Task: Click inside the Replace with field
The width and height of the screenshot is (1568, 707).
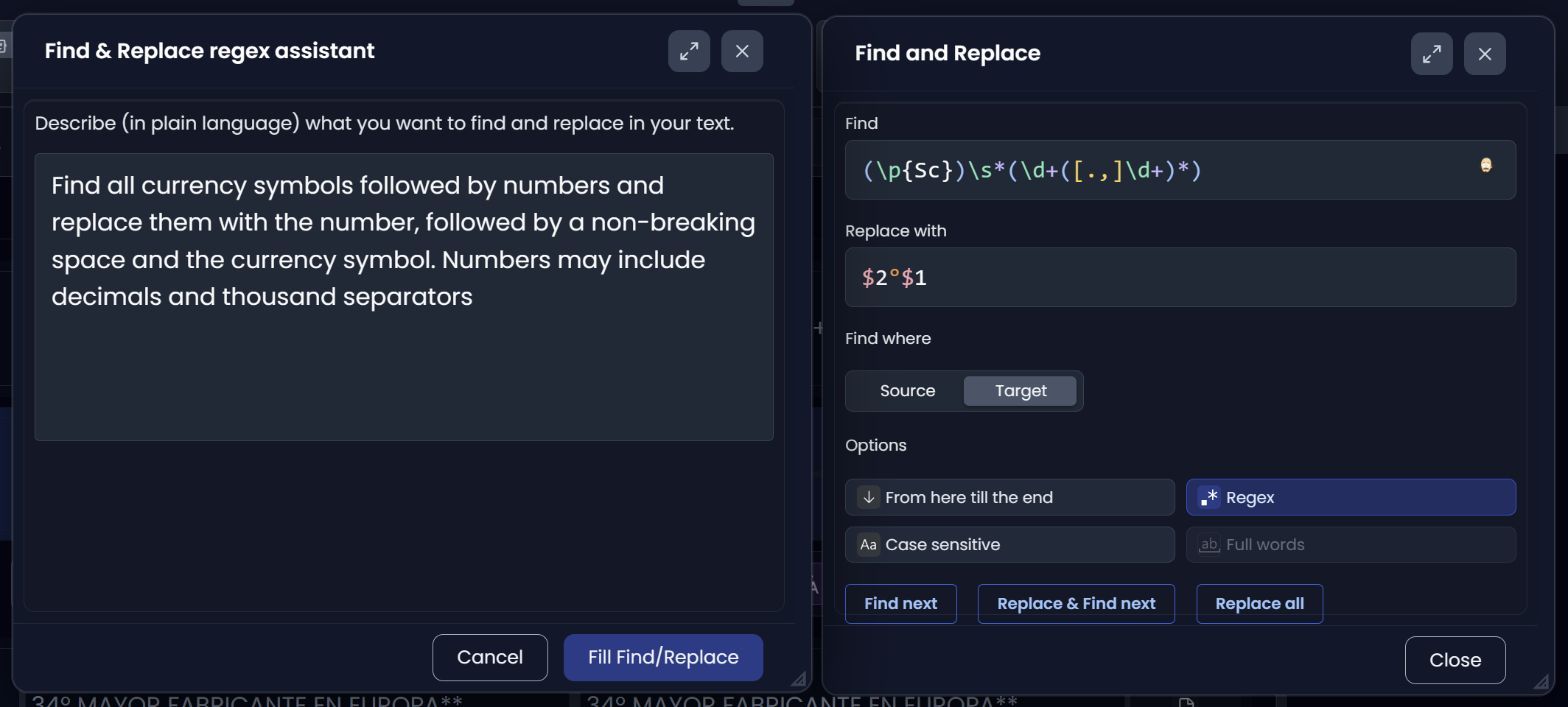Action: click(1179, 278)
